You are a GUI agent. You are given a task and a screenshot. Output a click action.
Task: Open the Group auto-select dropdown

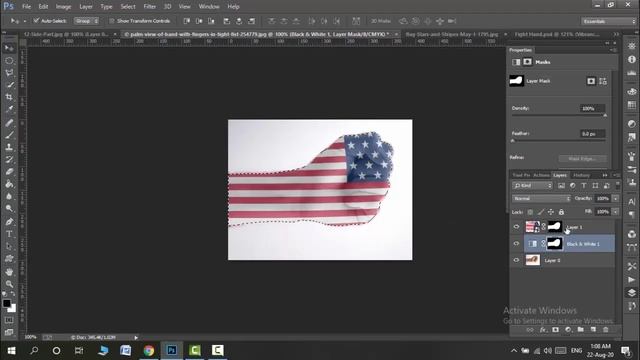point(86,21)
